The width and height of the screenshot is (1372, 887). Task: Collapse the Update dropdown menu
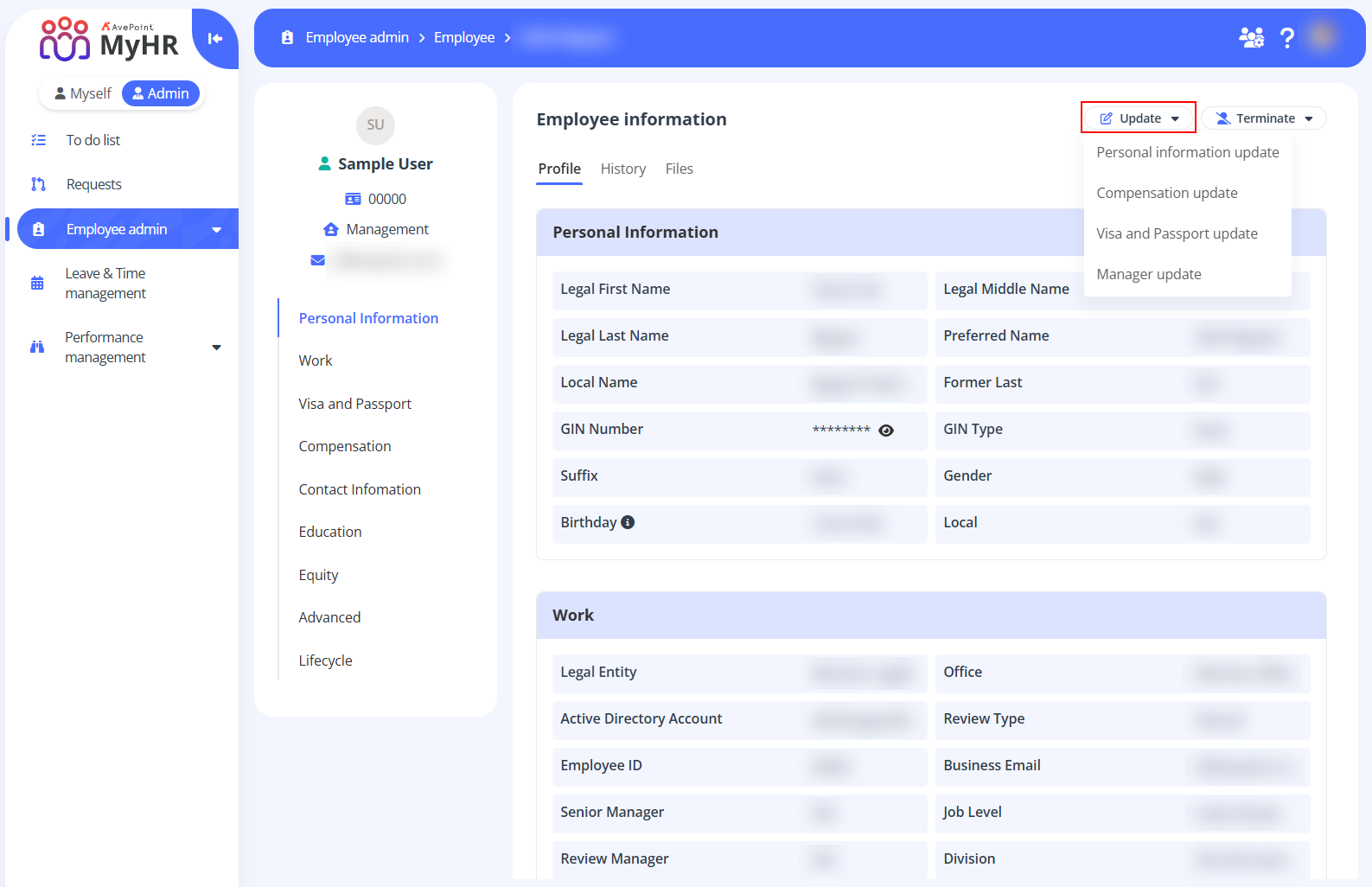[1139, 118]
